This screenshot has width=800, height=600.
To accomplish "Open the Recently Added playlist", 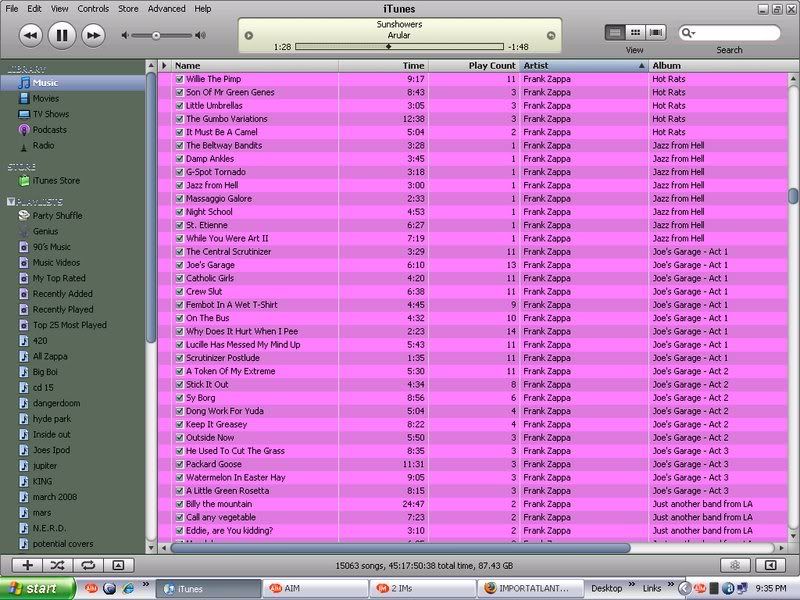I will tap(62, 294).
